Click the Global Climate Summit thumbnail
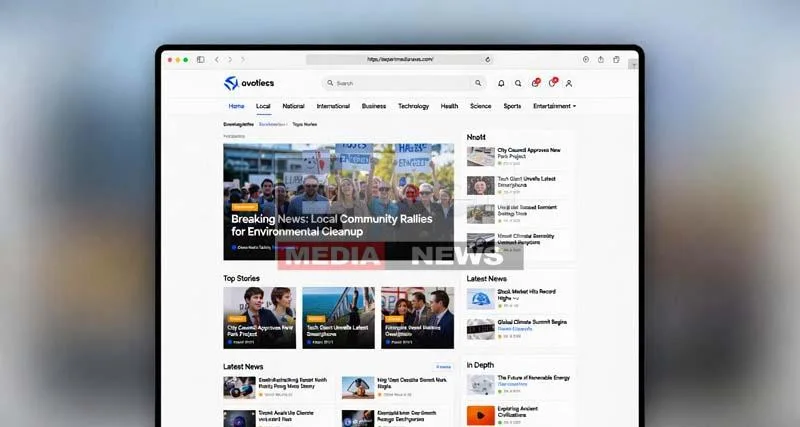 coord(481,329)
